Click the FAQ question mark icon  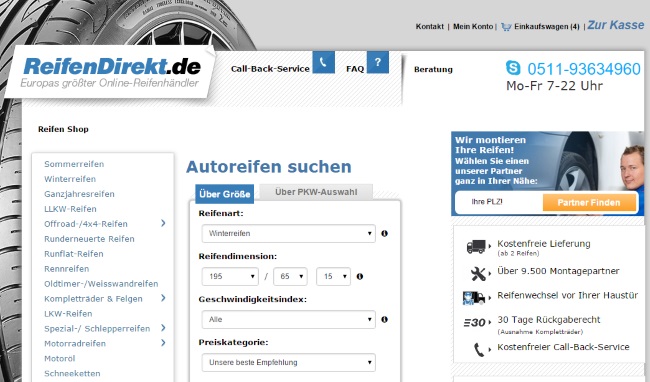(378, 63)
